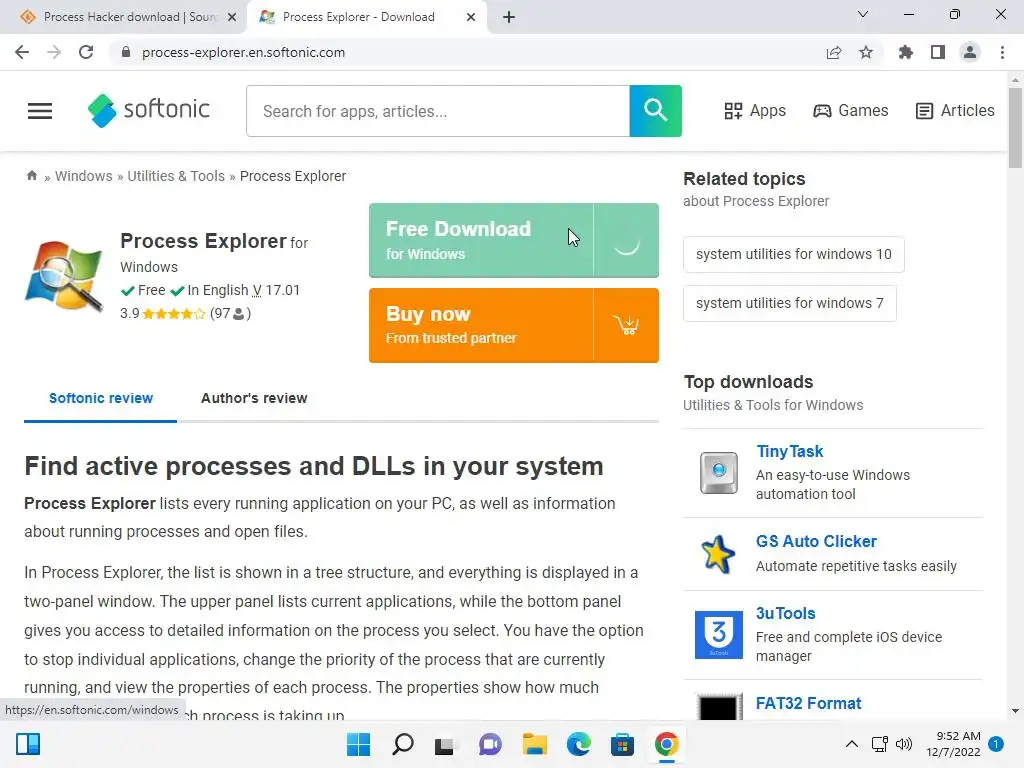This screenshot has width=1024, height=768.
Task: Open Chrome three-dot menu
Action: click(1002, 52)
